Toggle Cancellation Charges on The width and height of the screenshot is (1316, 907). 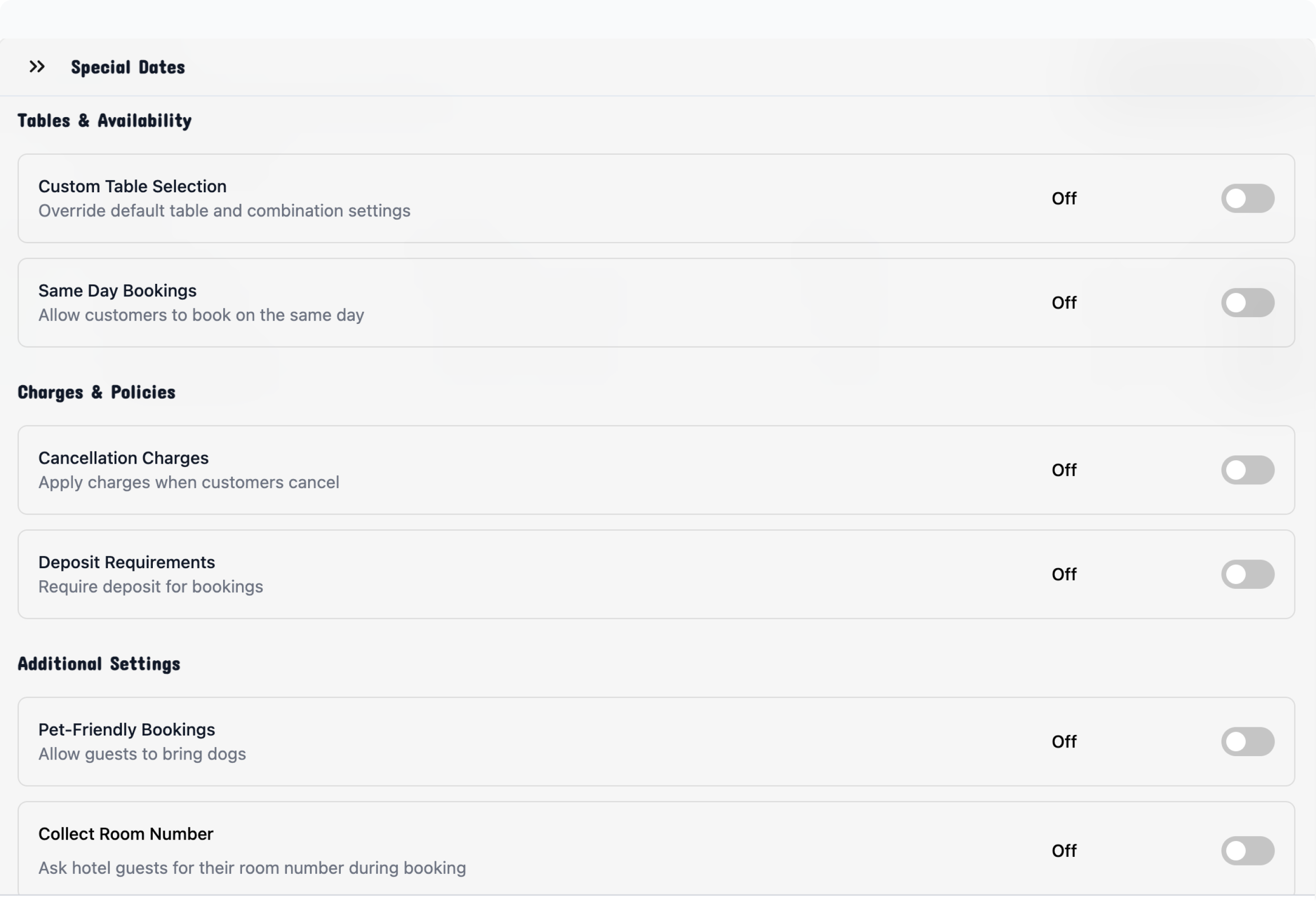point(1247,470)
